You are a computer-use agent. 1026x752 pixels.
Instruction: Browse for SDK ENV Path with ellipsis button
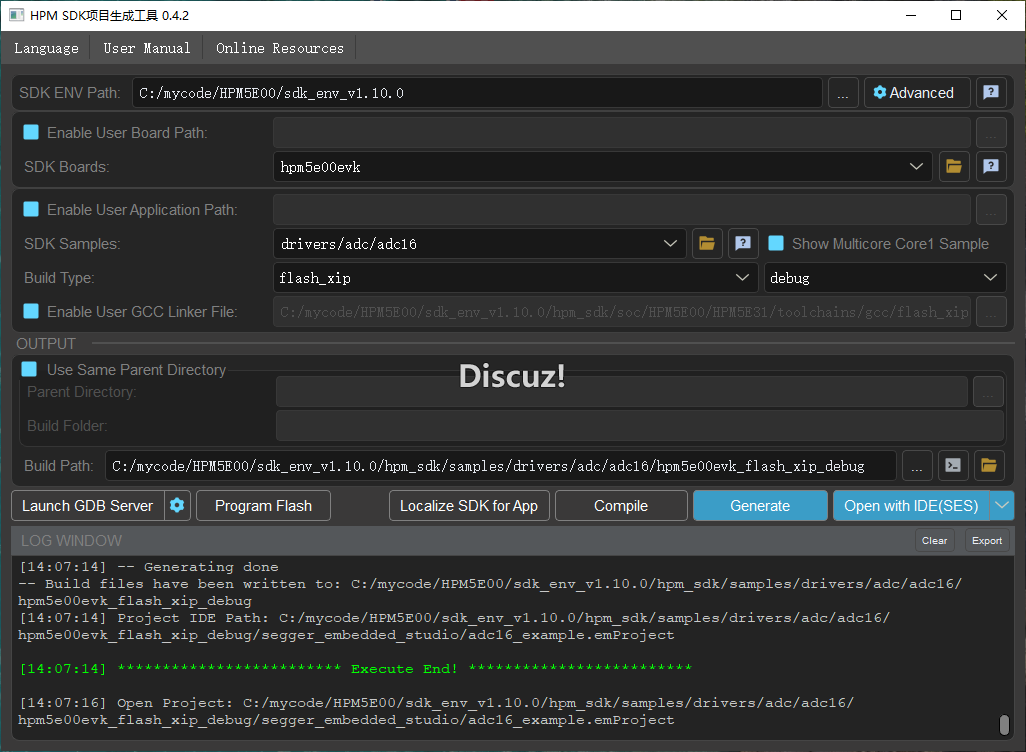click(x=842, y=93)
